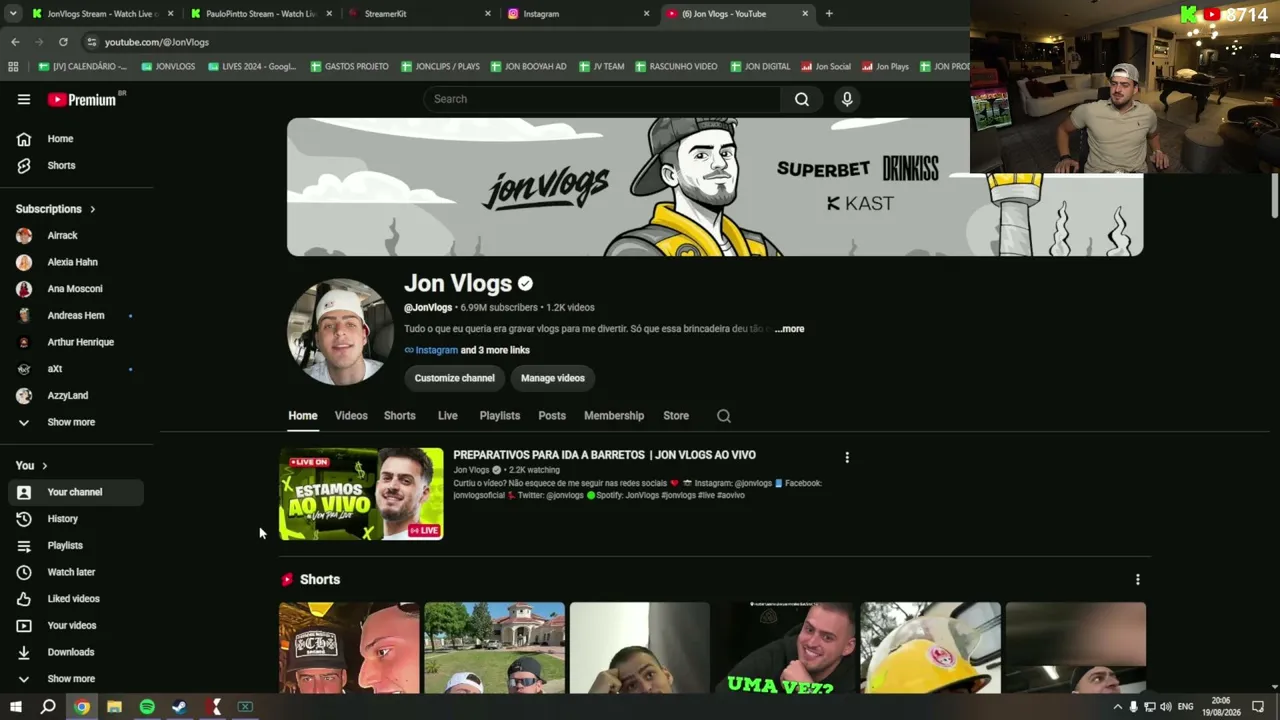Screen dimensions: 1280x720
Task: Open Spotify from the taskbar
Action: tap(147, 707)
